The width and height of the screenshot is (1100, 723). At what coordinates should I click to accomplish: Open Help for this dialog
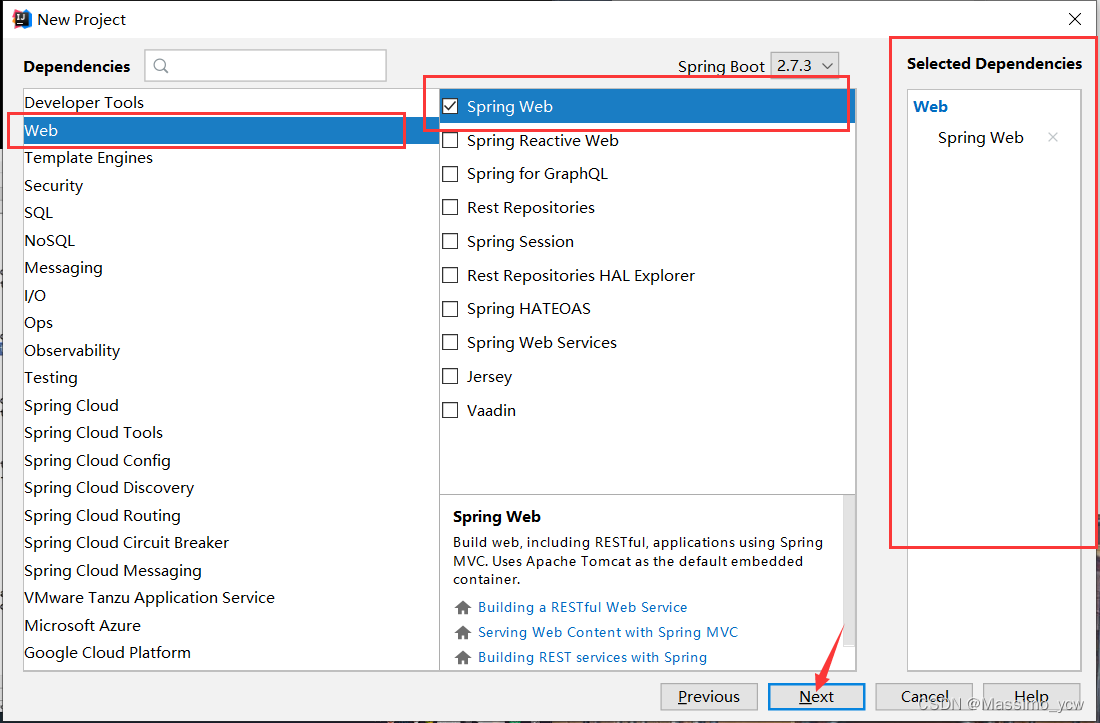[1031, 696]
